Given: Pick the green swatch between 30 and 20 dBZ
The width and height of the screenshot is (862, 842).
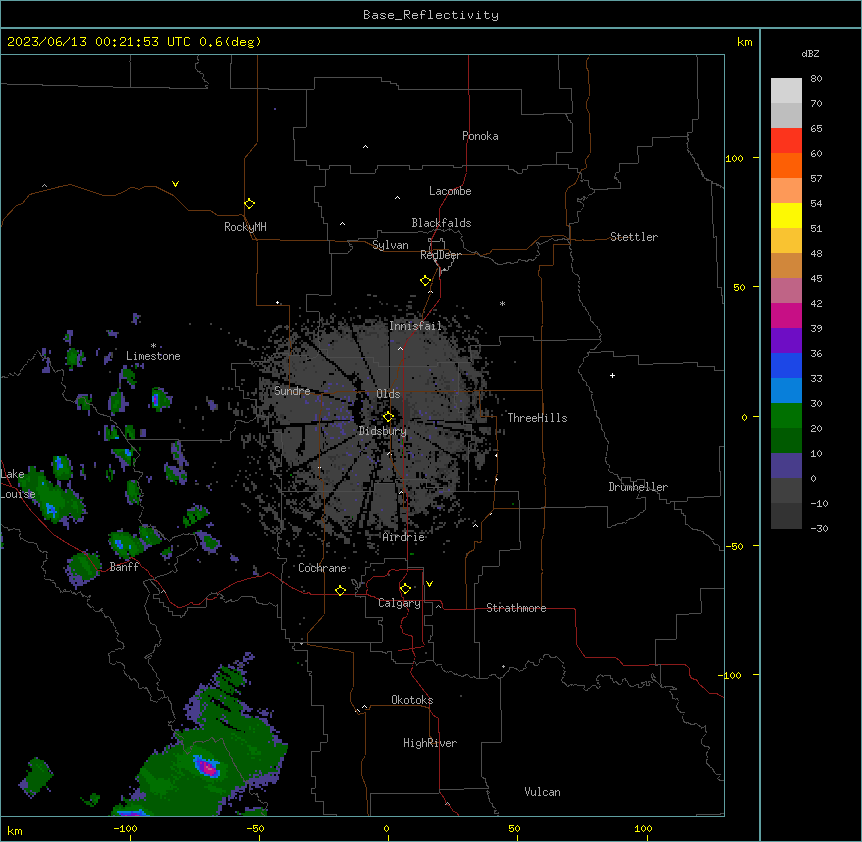Looking at the screenshot, I should coord(786,416).
